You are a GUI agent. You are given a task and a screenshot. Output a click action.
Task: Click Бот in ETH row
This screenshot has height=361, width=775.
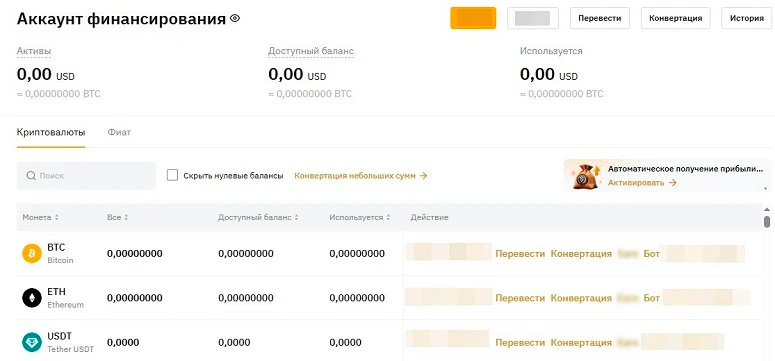pyautogui.click(x=651, y=298)
